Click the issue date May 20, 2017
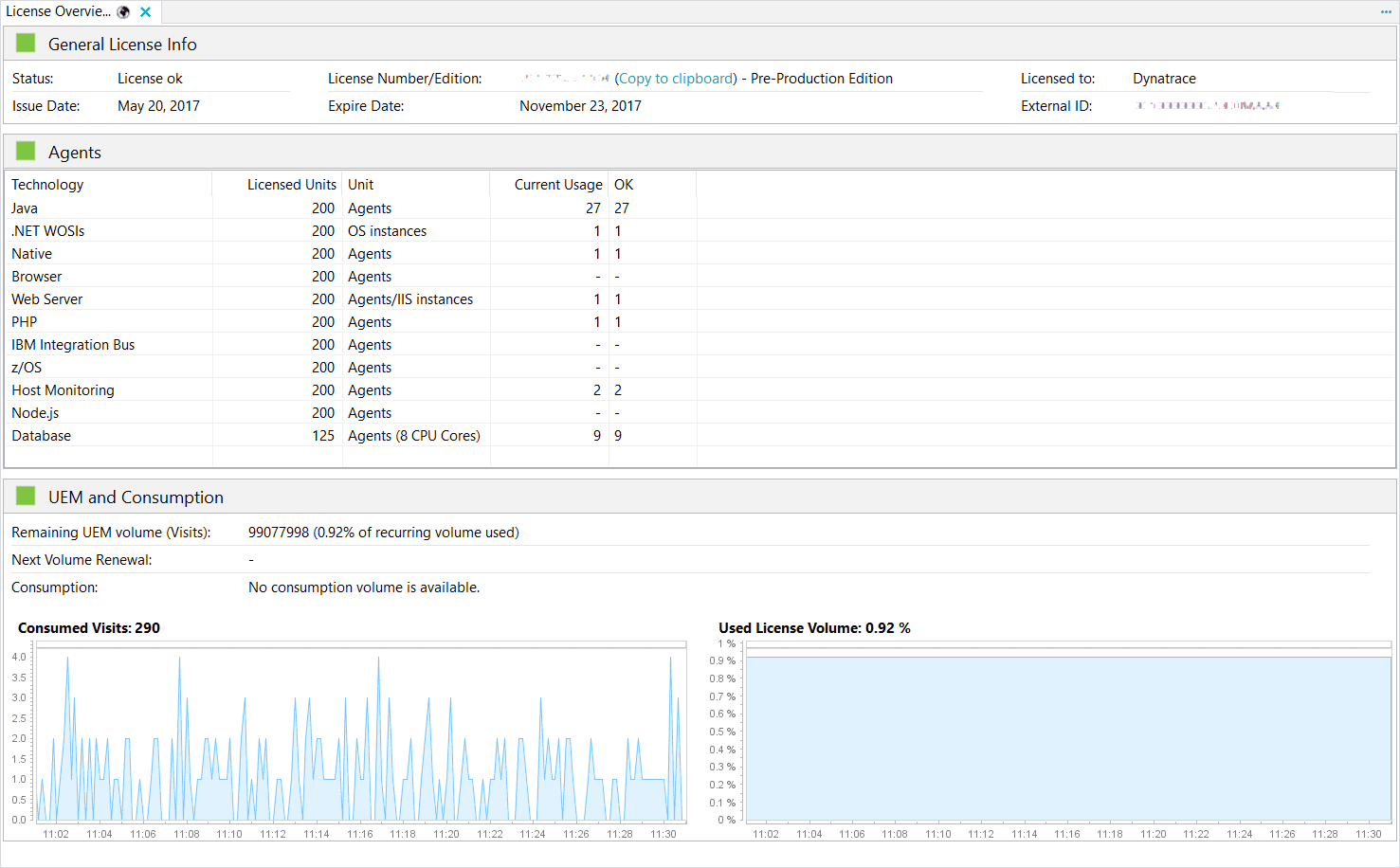Screen dimensions: 1400x868 click(158, 106)
